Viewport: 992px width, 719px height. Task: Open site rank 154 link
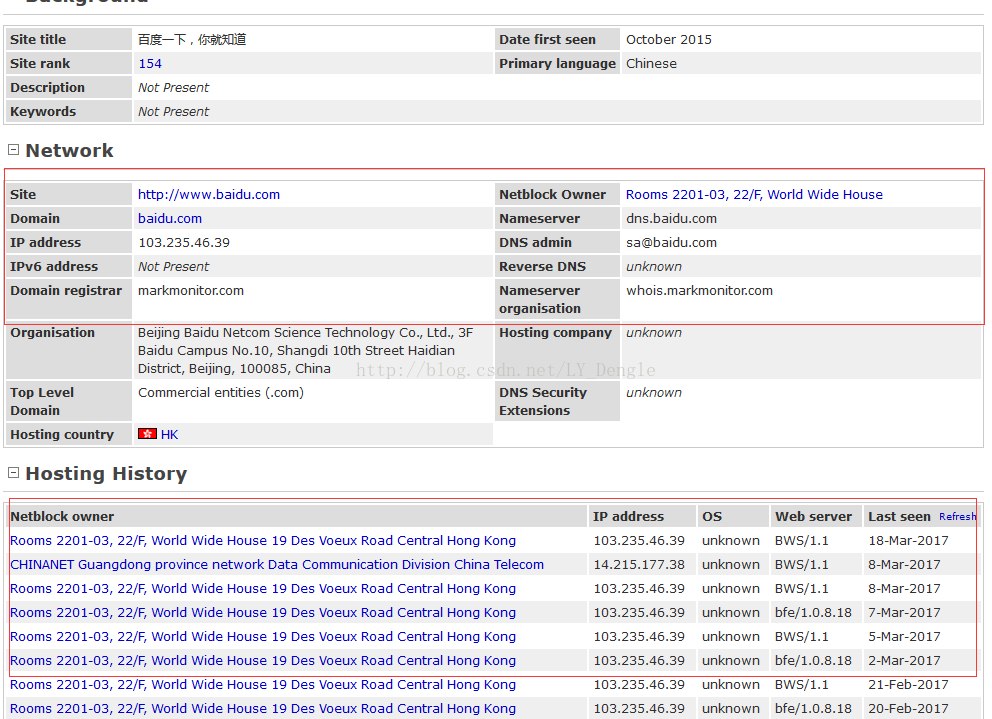coord(150,64)
